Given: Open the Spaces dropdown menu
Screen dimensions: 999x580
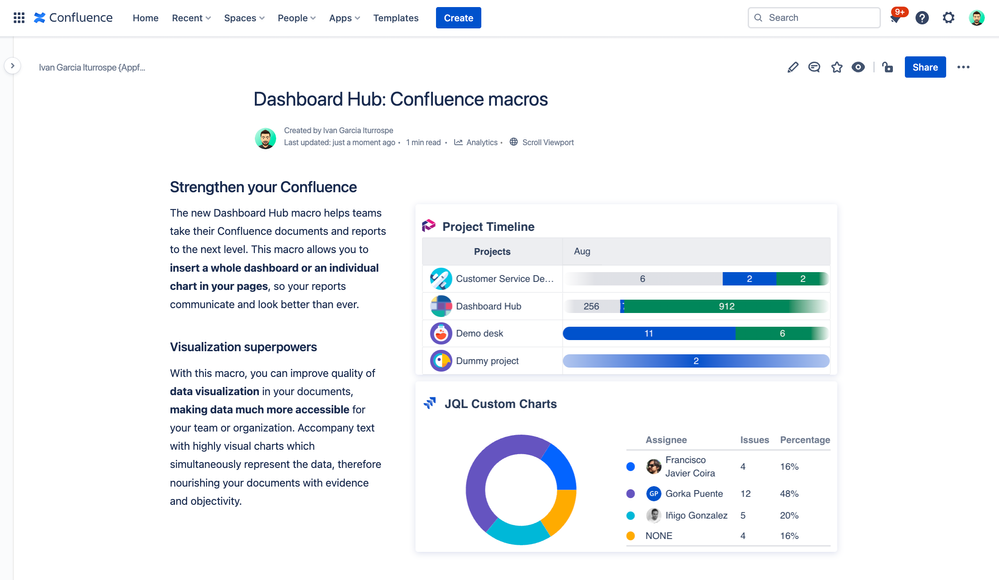Looking at the screenshot, I should (244, 18).
